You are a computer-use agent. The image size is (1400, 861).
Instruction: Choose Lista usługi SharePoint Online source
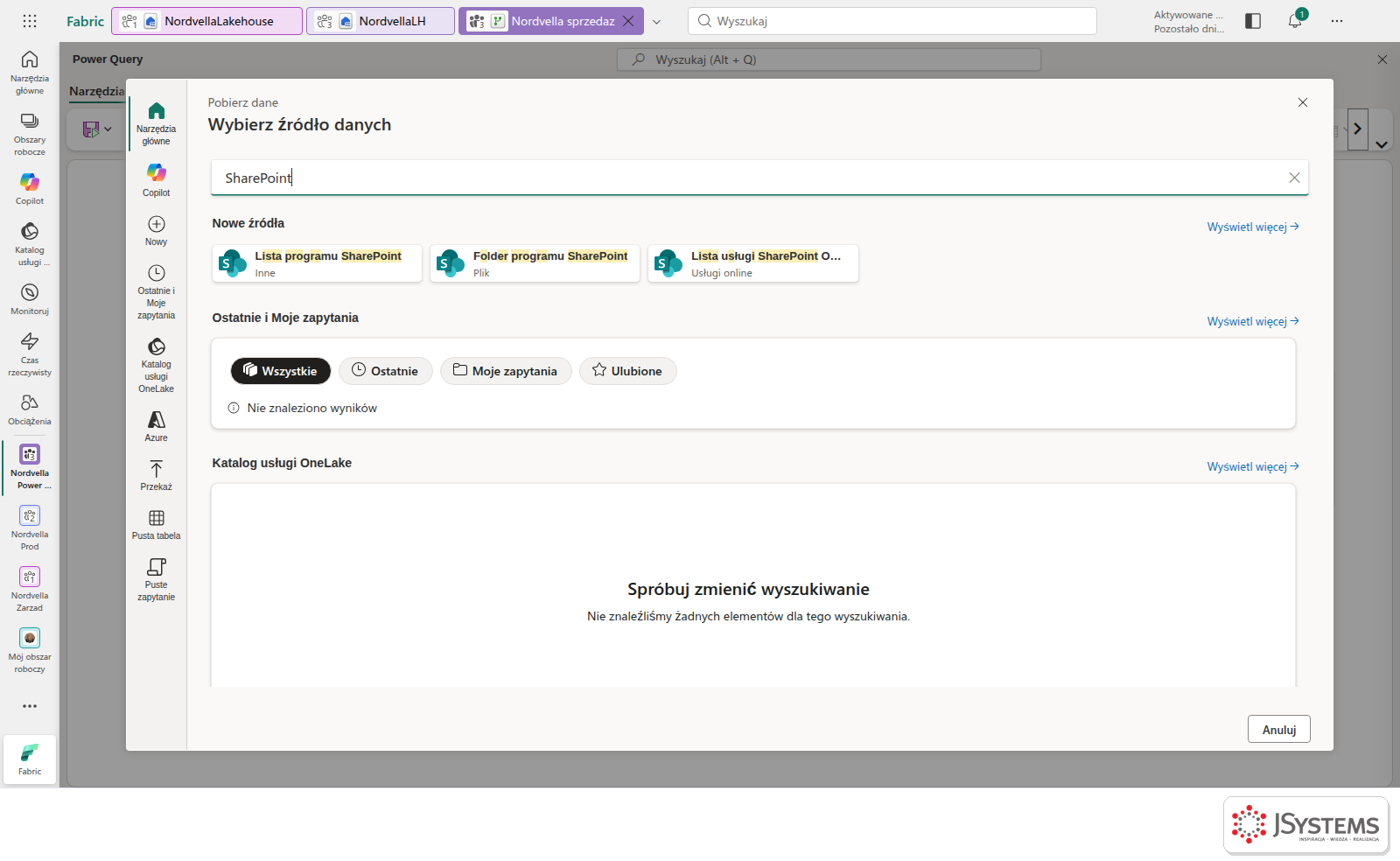point(753,263)
